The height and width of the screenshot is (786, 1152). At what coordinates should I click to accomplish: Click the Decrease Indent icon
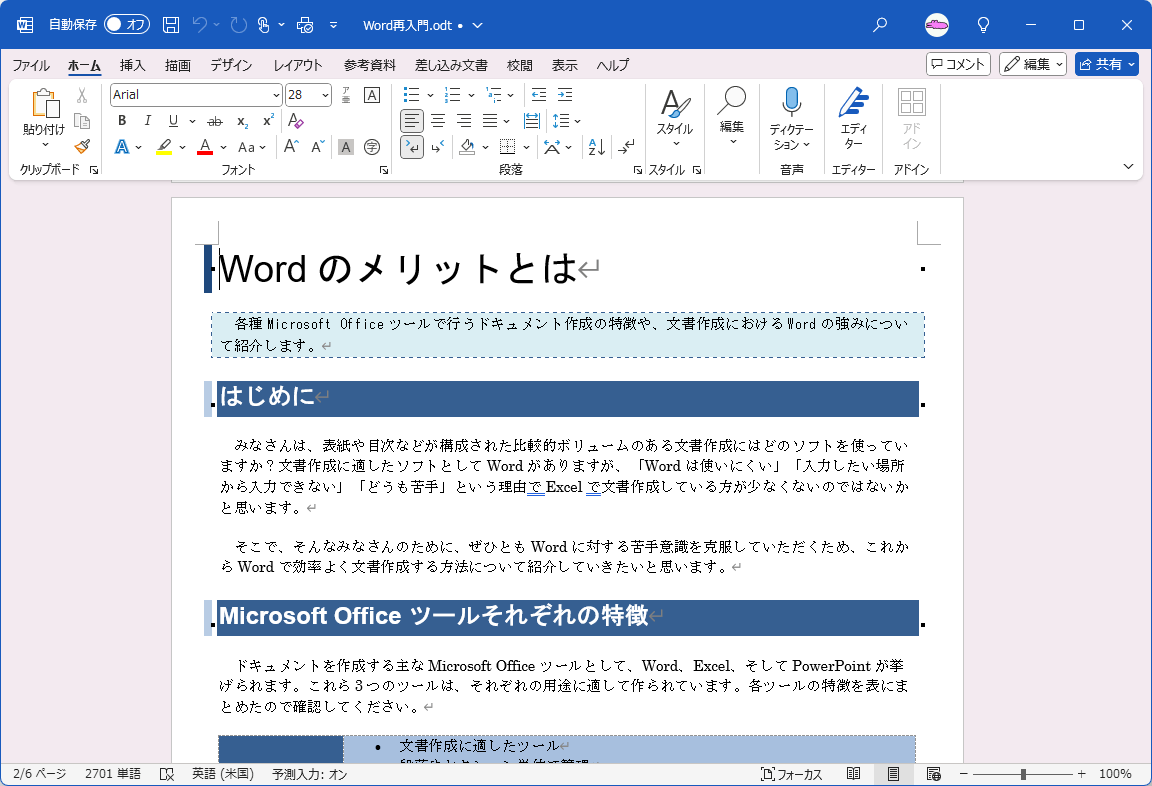pos(539,95)
